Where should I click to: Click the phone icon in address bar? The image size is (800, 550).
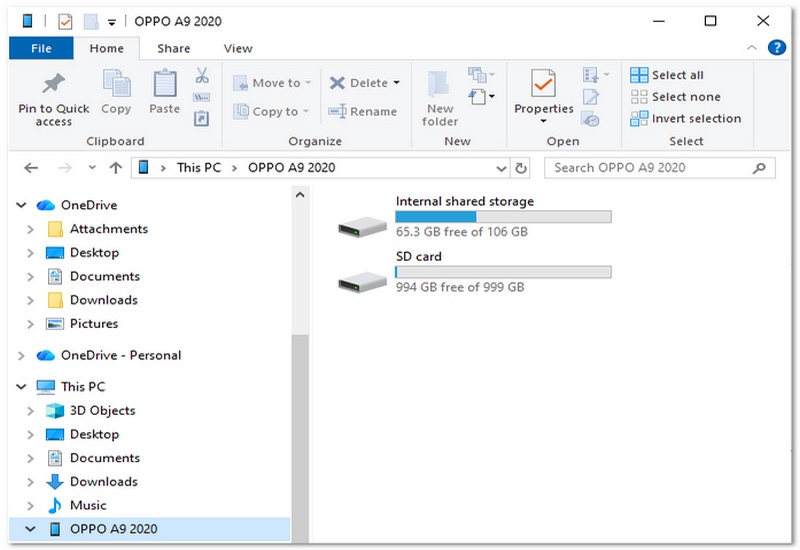[x=144, y=167]
